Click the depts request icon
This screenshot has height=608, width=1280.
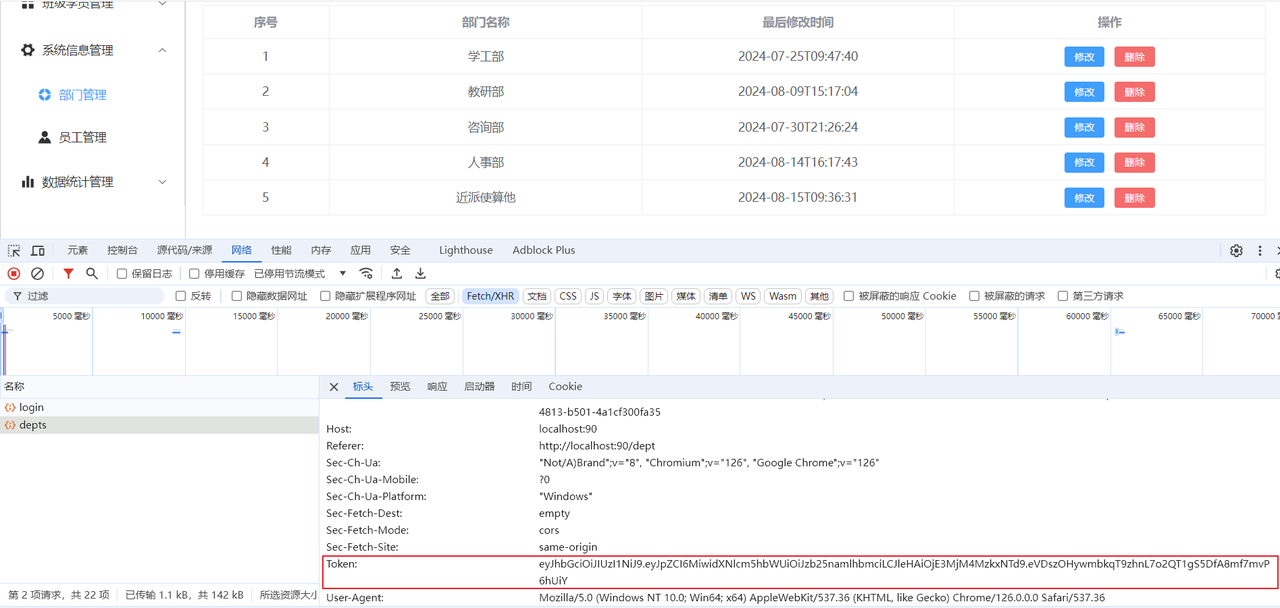point(10,425)
